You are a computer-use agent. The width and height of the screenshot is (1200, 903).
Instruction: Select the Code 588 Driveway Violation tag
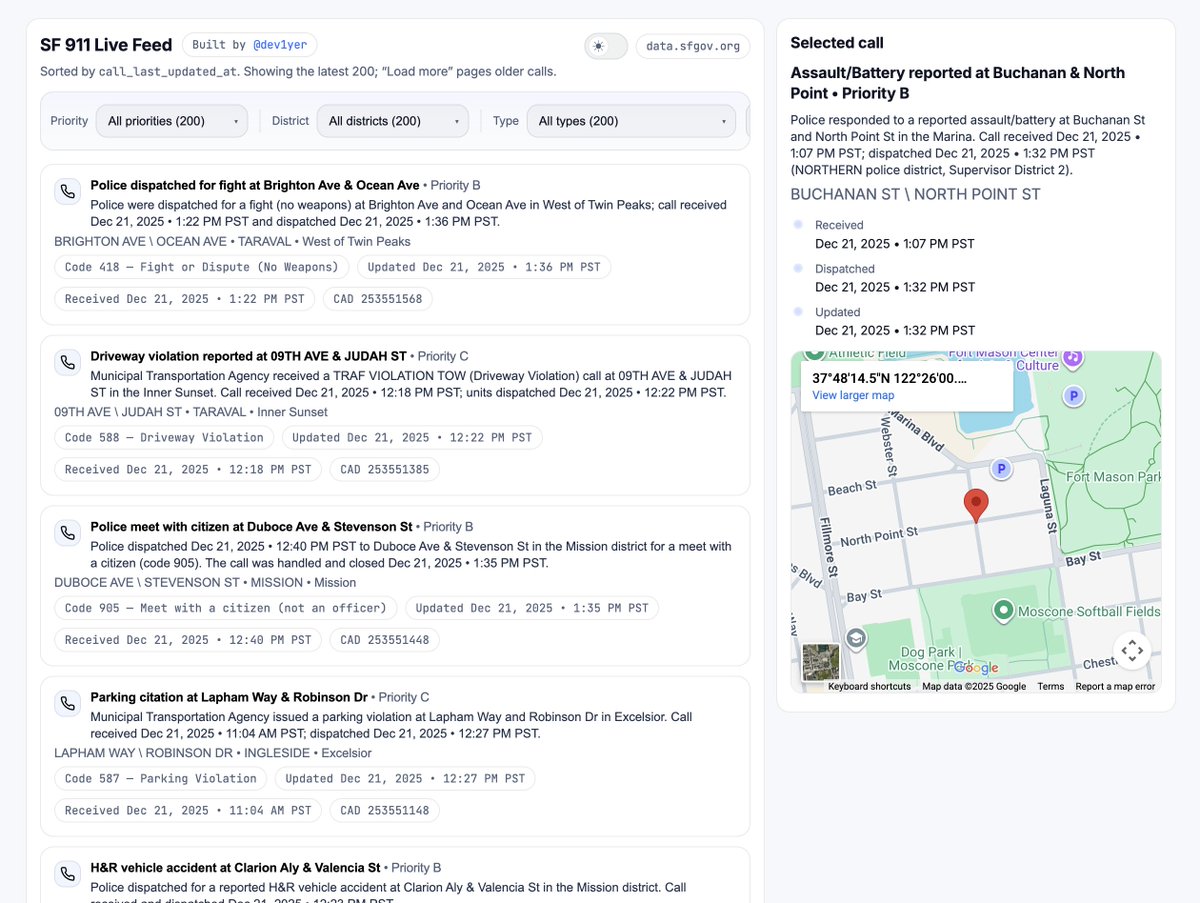164,437
